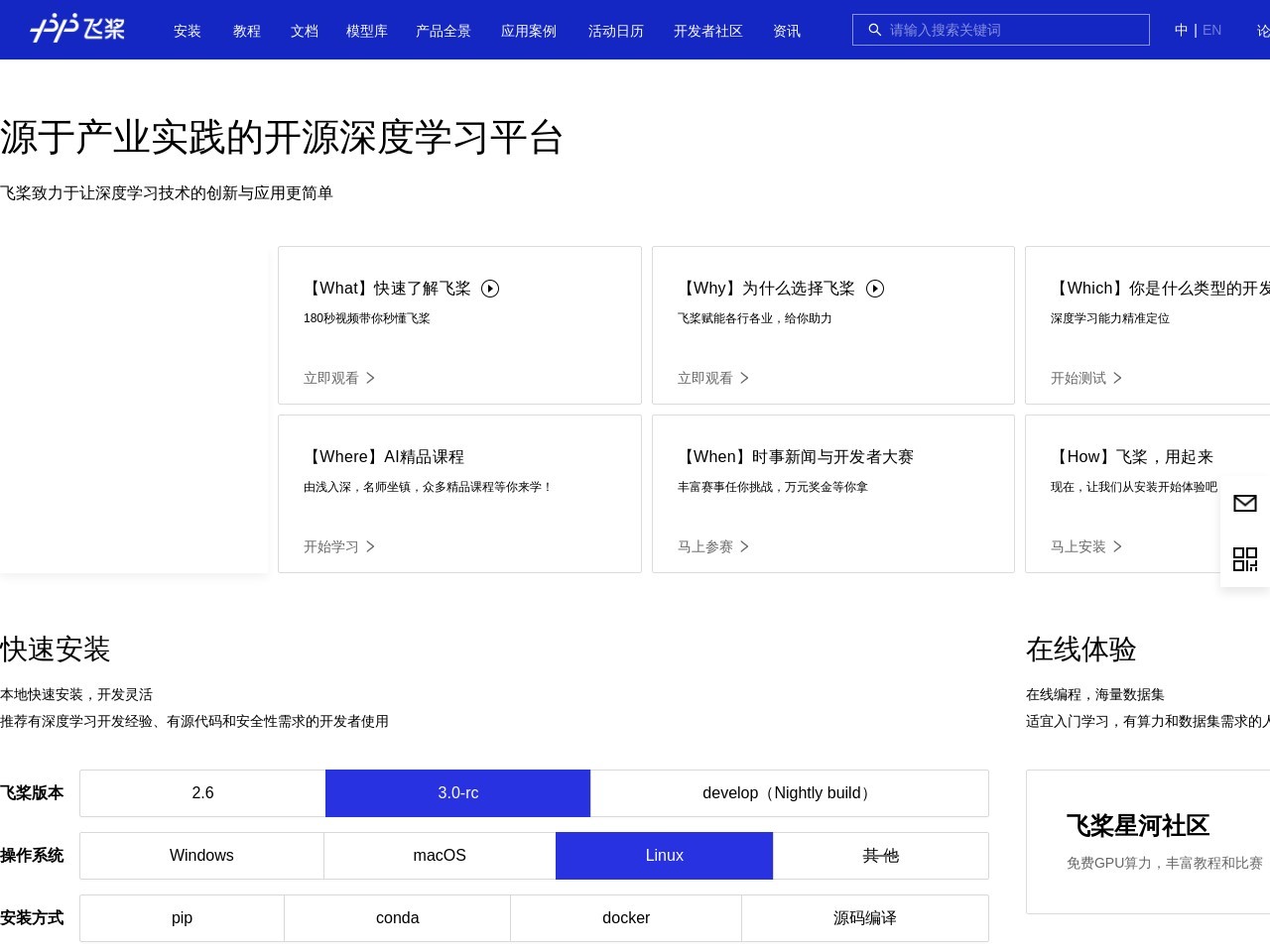Click arrow next to 马上安装

[1117, 546]
